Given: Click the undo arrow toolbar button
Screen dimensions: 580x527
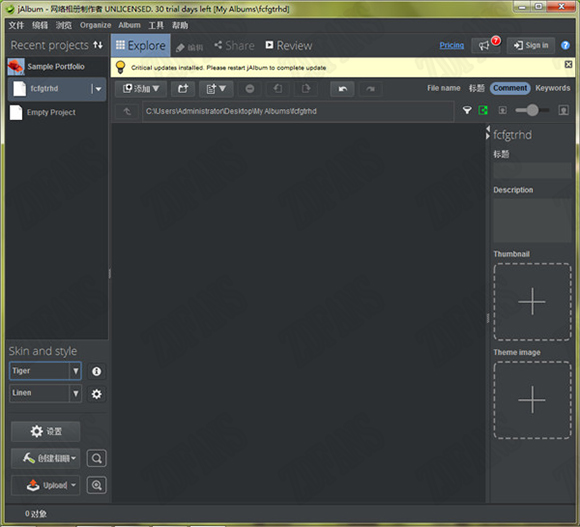Looking at the screenshot, I should pyautogui.click(x=343, y=89).
